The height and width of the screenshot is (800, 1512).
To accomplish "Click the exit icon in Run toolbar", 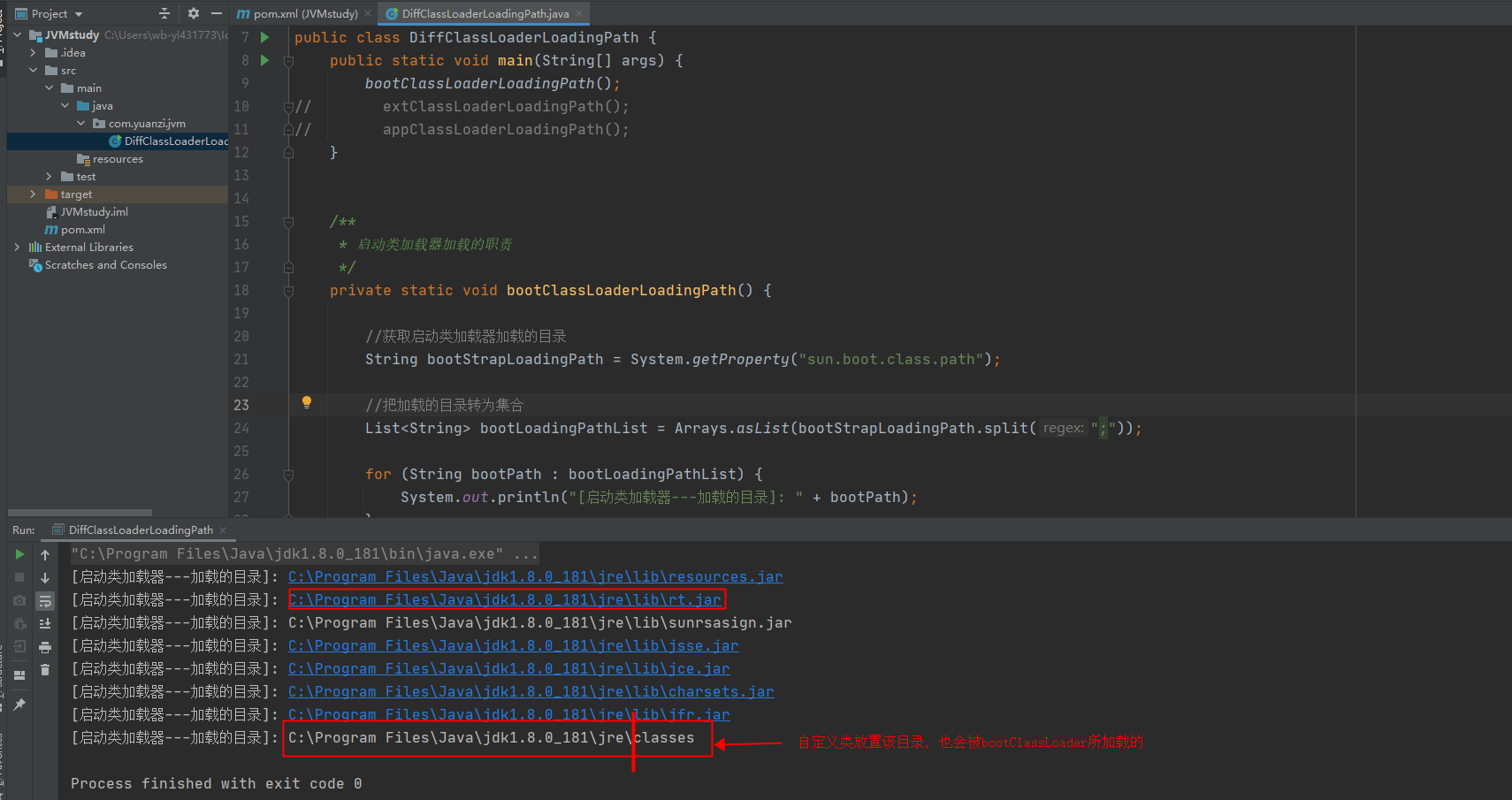I will (19, 646).
